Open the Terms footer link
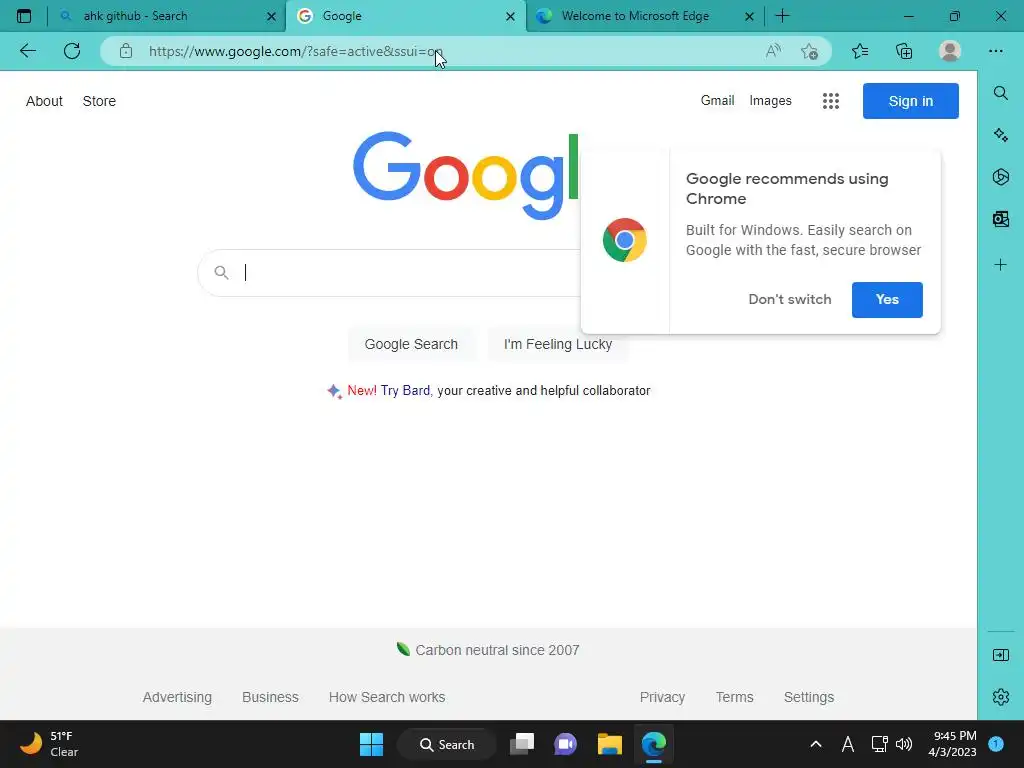The width and height of the screenshot is (1024, 768). 734,697
